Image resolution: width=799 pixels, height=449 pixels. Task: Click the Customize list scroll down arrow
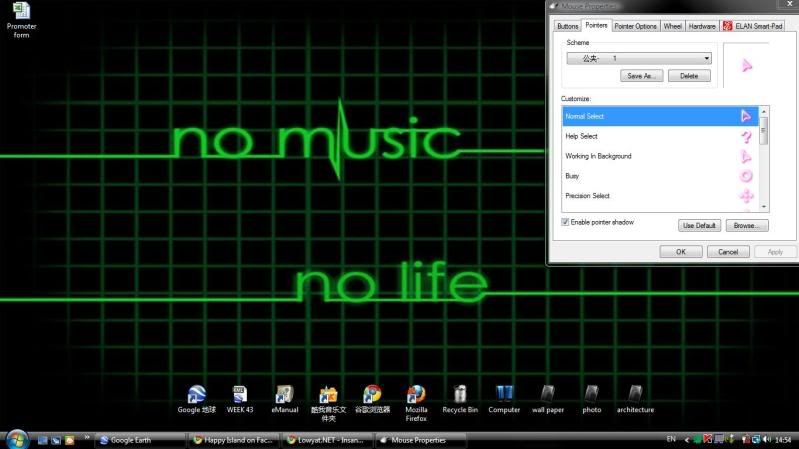[x=764, y=206]
